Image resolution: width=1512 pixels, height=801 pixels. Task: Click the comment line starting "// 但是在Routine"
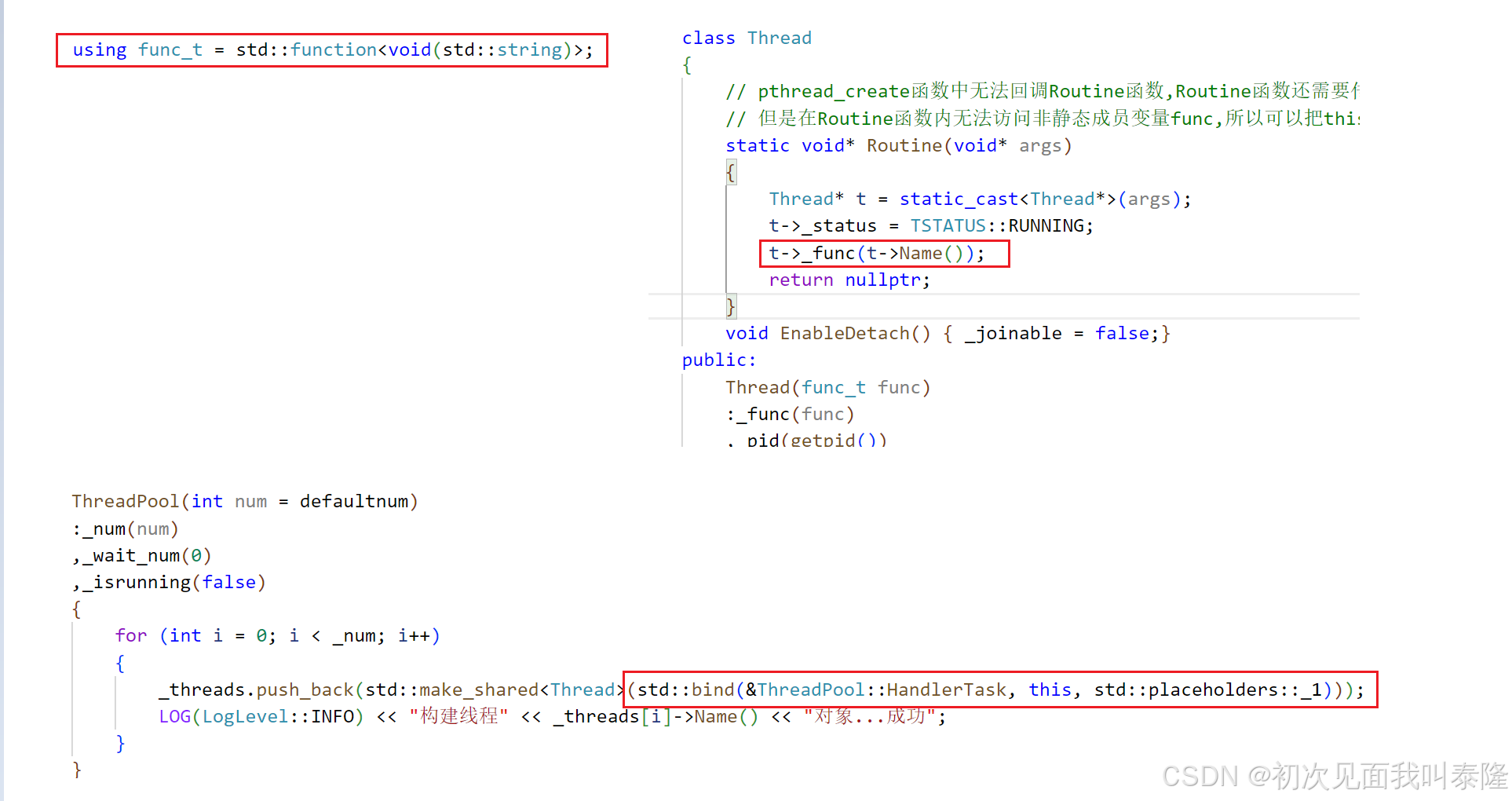click(1043, 119)
